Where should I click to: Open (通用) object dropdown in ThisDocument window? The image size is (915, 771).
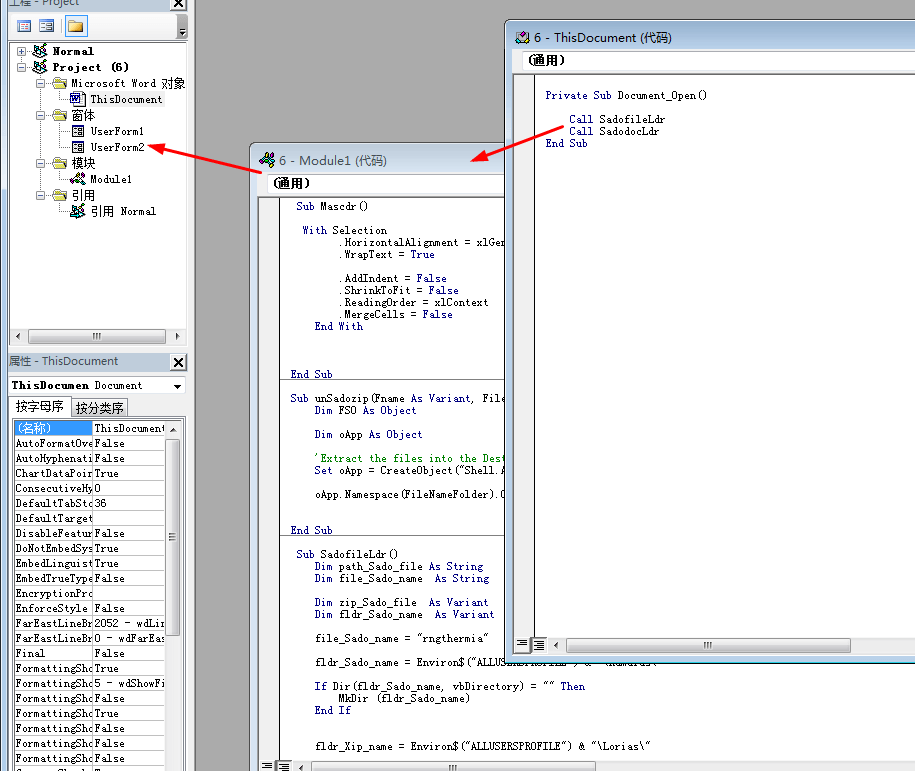point(718,60)
